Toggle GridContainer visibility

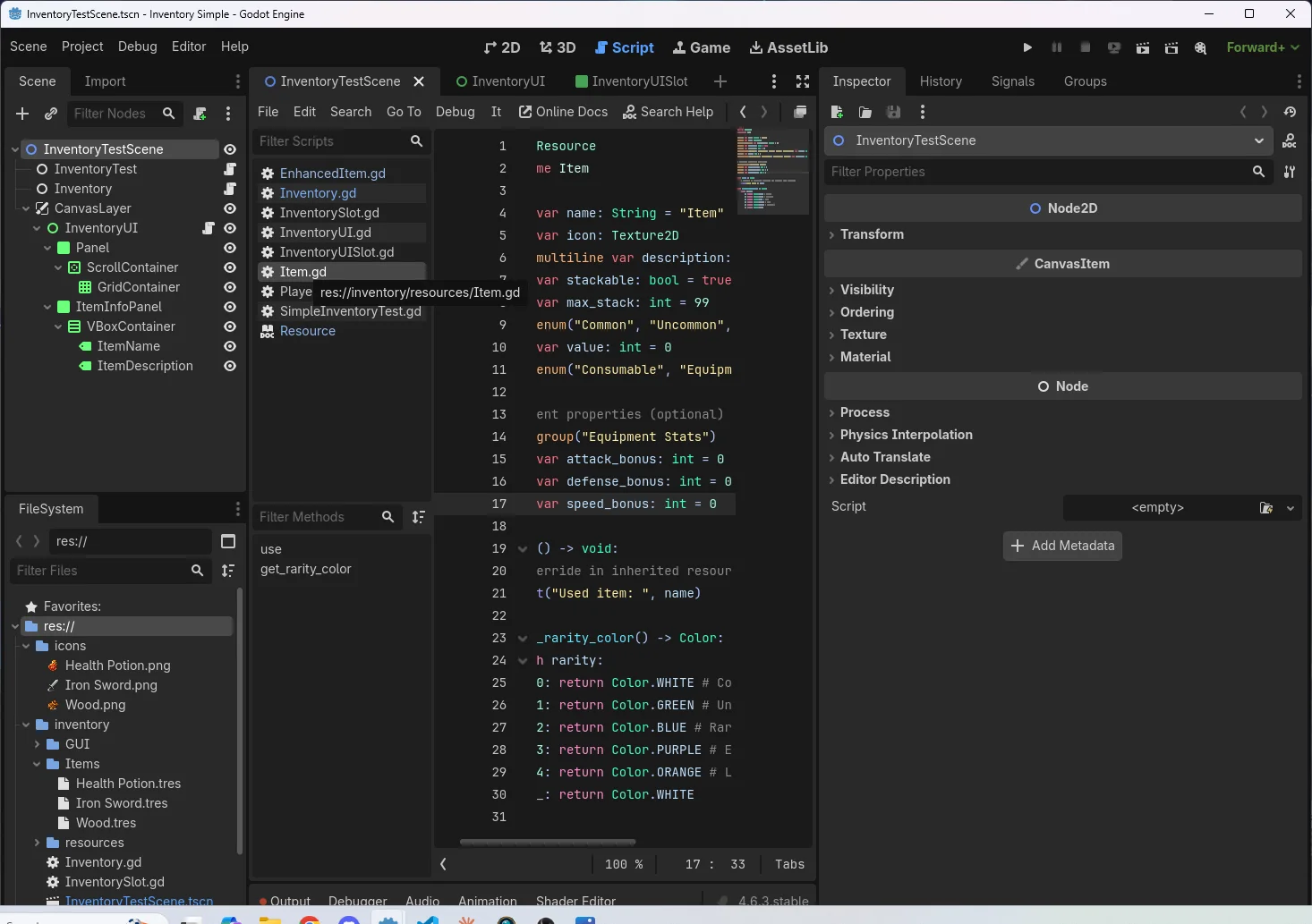point(230,287)
